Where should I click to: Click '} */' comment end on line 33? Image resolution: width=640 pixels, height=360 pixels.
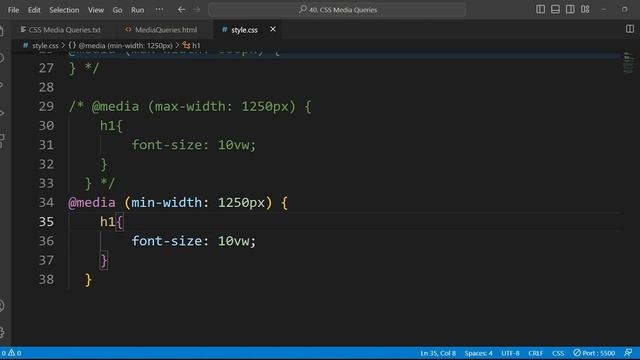click(x=100, y=183)
